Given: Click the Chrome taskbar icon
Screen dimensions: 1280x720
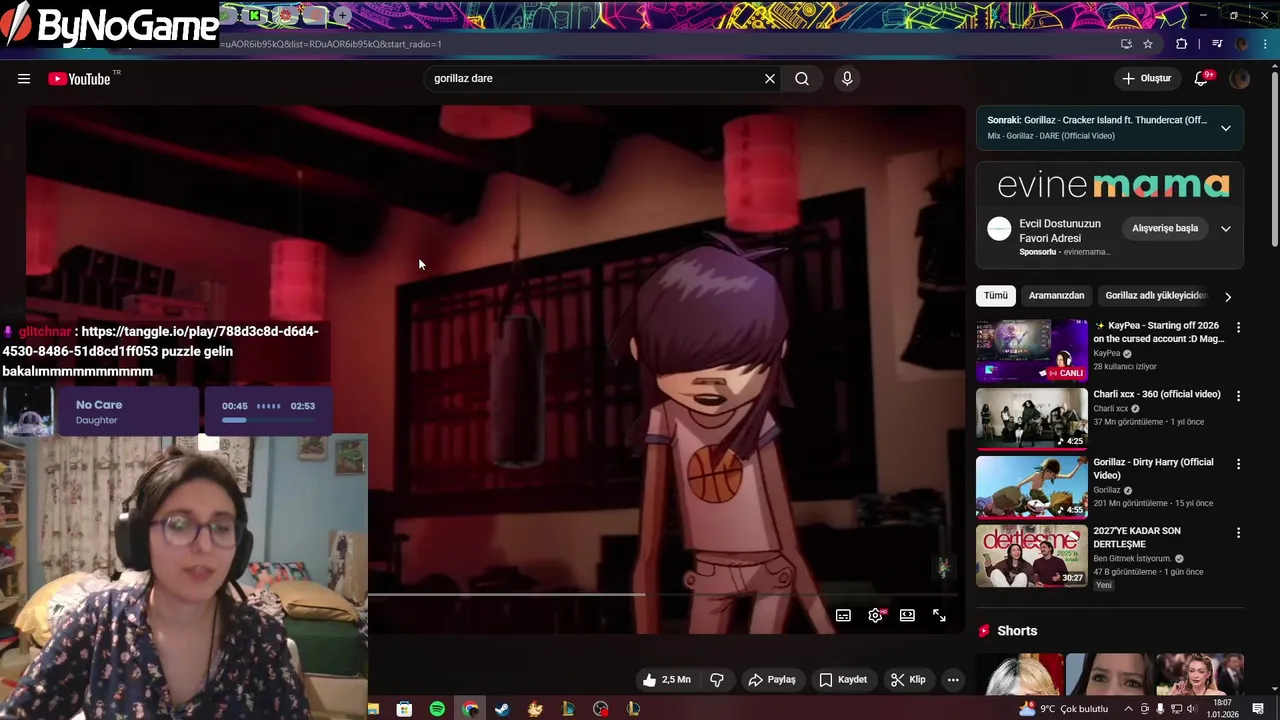Looking at the screenshot, I should coord(470,709).
